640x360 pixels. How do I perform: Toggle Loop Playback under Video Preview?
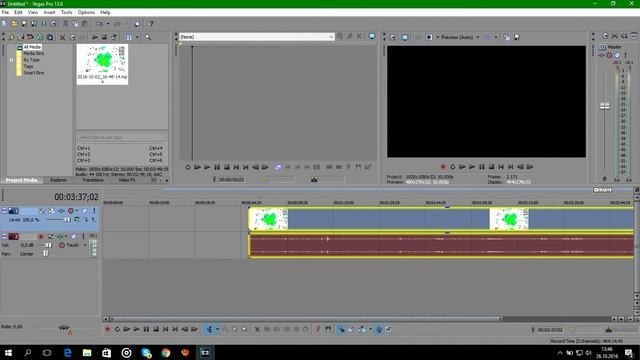[x=453, y=167]
